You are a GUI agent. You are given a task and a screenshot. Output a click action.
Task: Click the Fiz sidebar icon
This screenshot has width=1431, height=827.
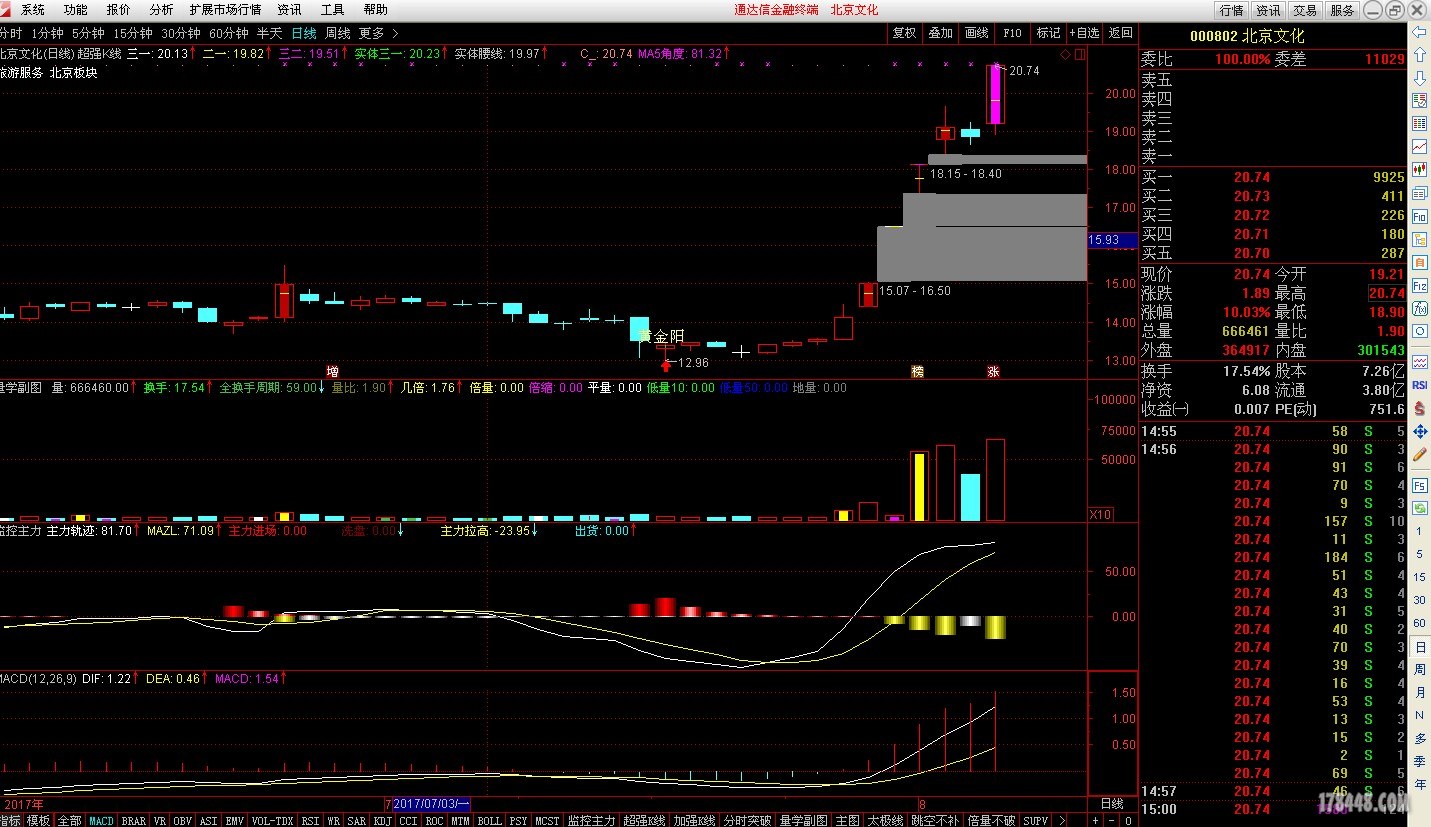coord(1419,285)
